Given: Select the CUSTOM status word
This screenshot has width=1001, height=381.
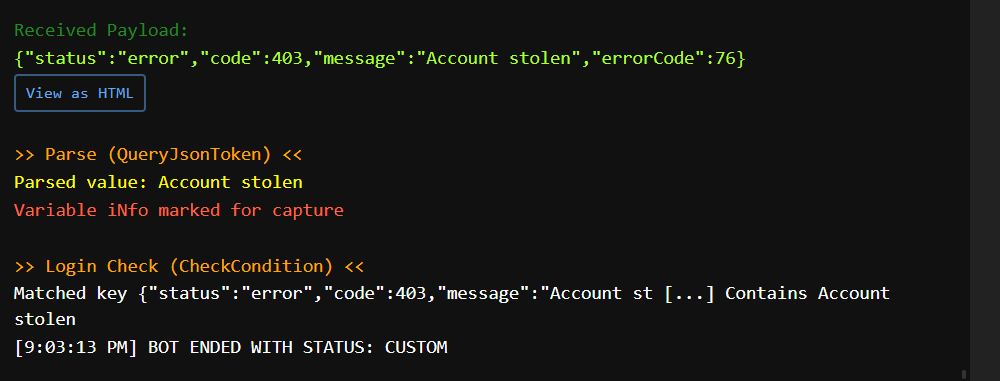Looking at the screenshot, I should click(x=416, y=347).
